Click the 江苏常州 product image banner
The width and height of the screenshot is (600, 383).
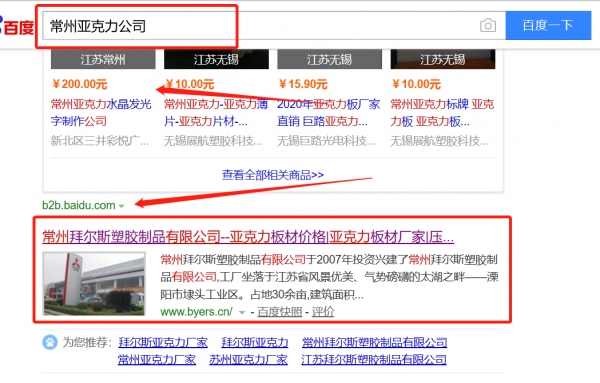point(103,59)
